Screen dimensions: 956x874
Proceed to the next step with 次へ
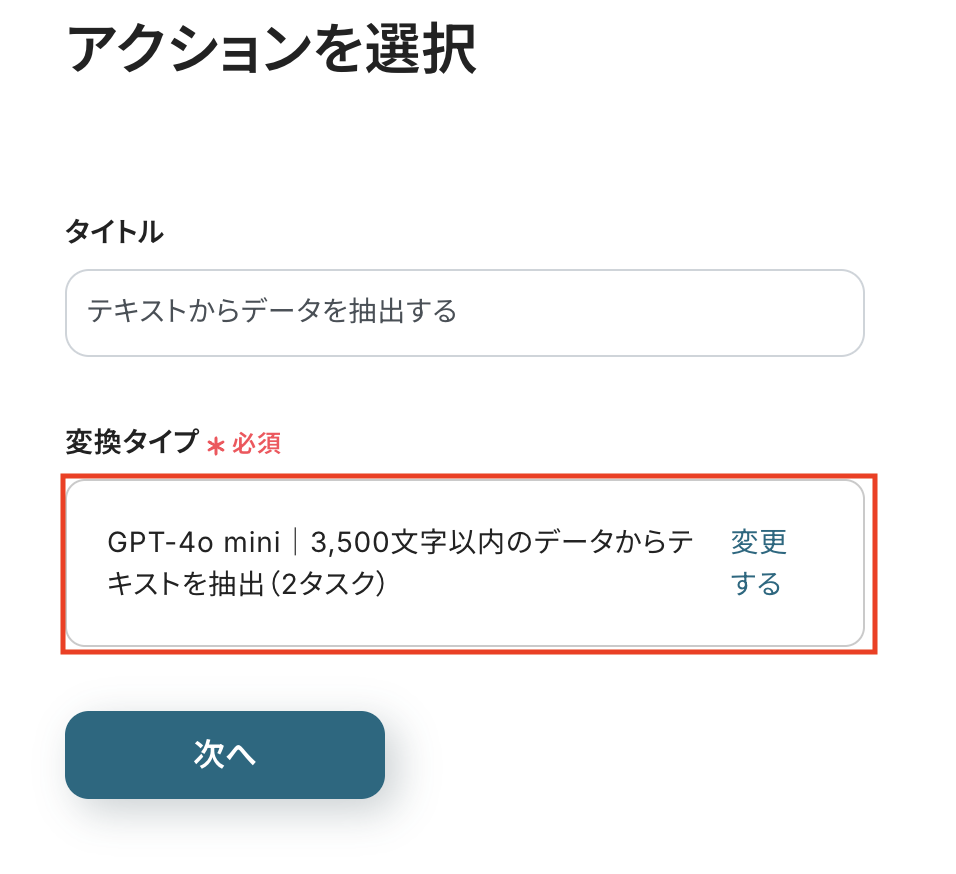(225, 755)
